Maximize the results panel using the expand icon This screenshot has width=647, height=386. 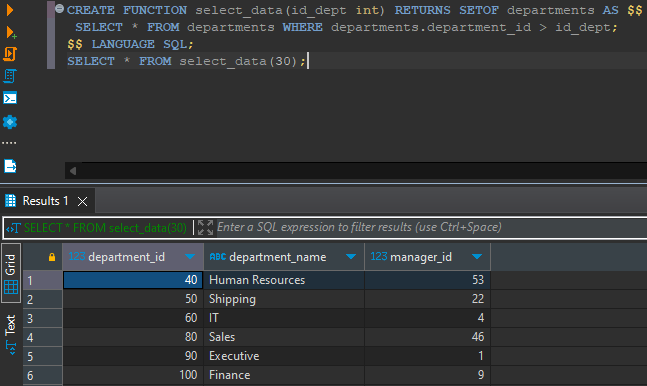[x=205, y=227]
